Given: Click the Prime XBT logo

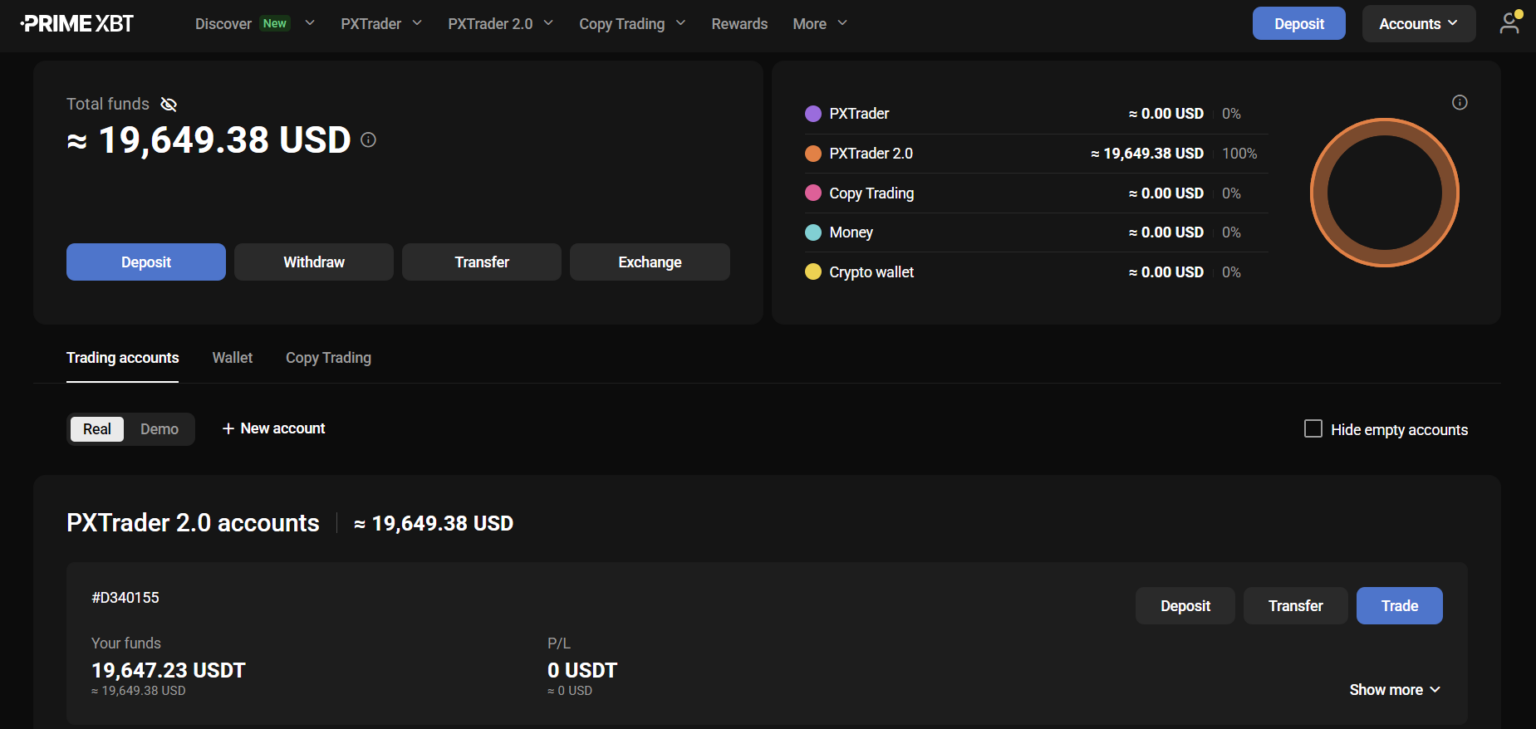Looking at the screenshot, I should [x=77, y=23].
